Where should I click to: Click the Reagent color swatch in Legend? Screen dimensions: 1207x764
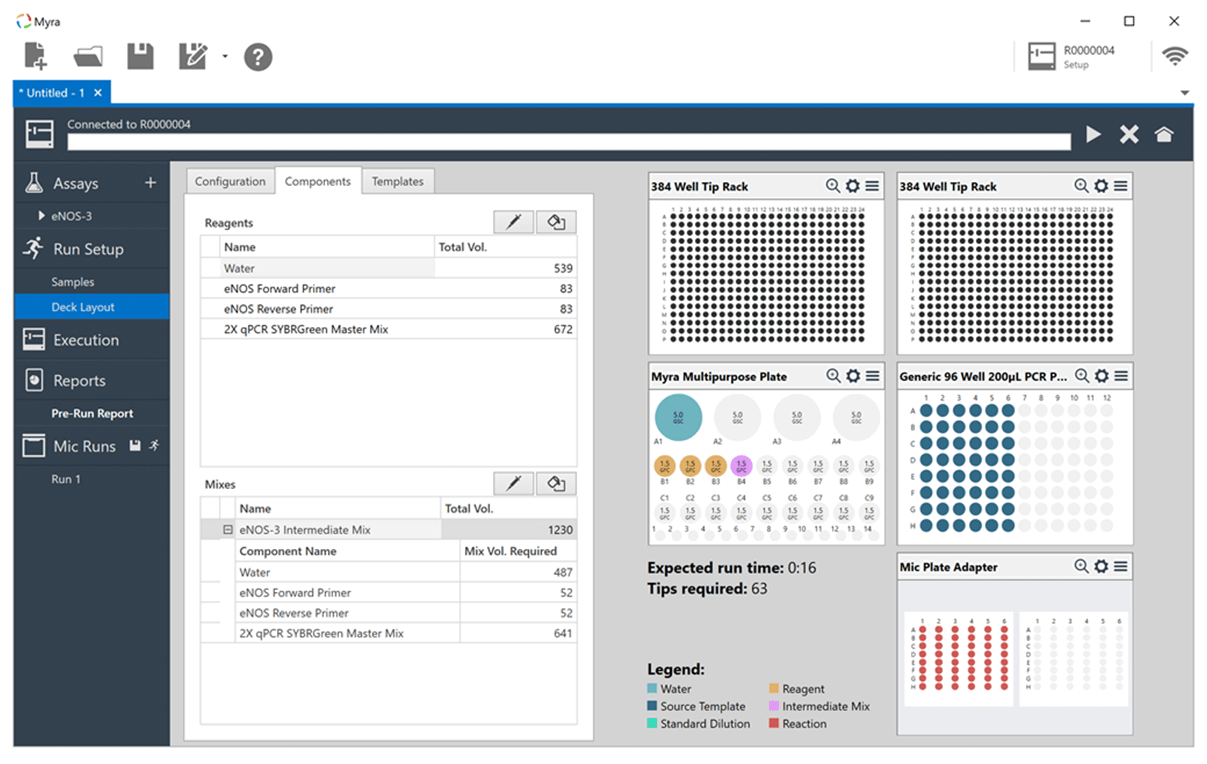click(774, 689)
